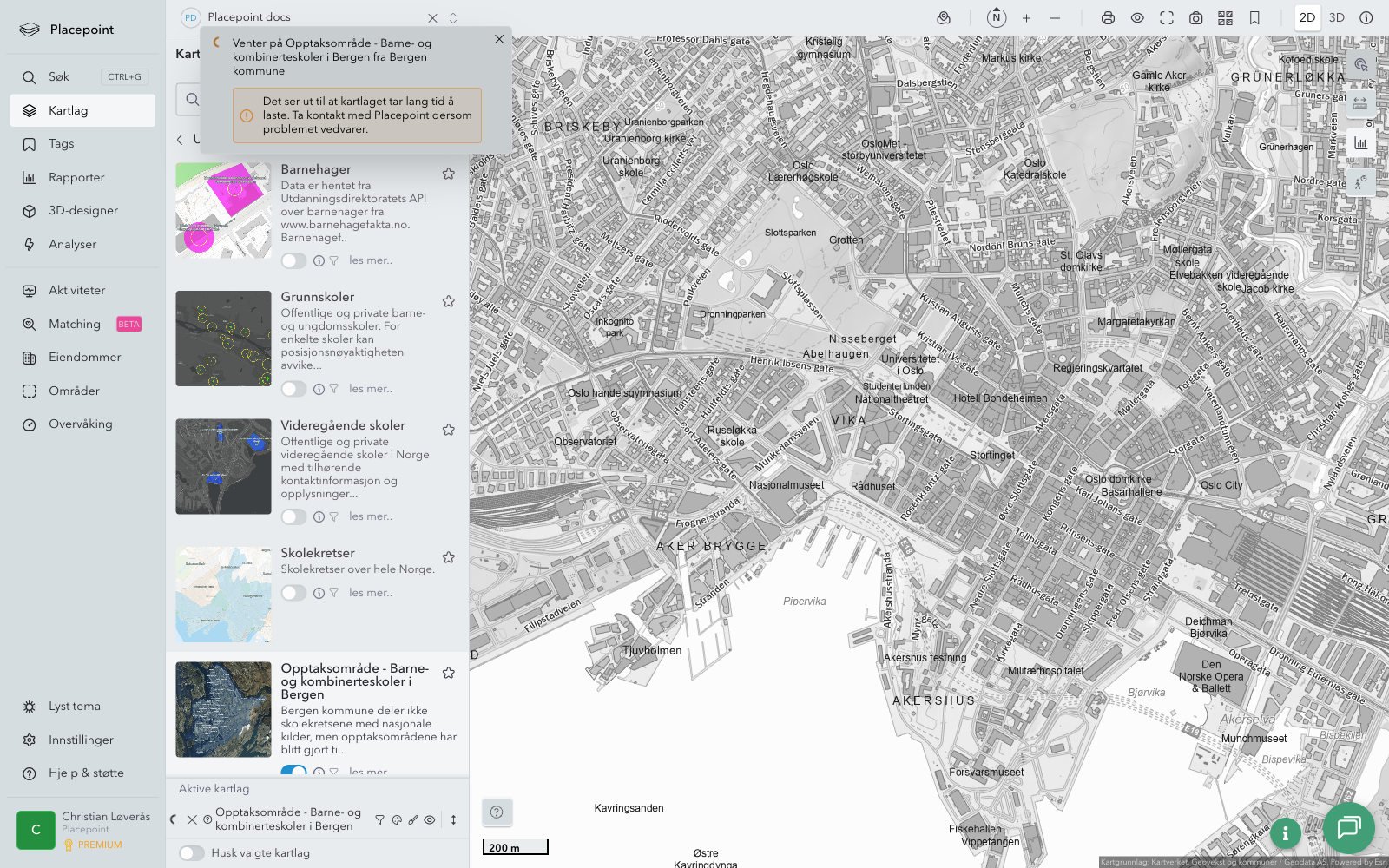Open the Analyser menu item

(73, 245)
